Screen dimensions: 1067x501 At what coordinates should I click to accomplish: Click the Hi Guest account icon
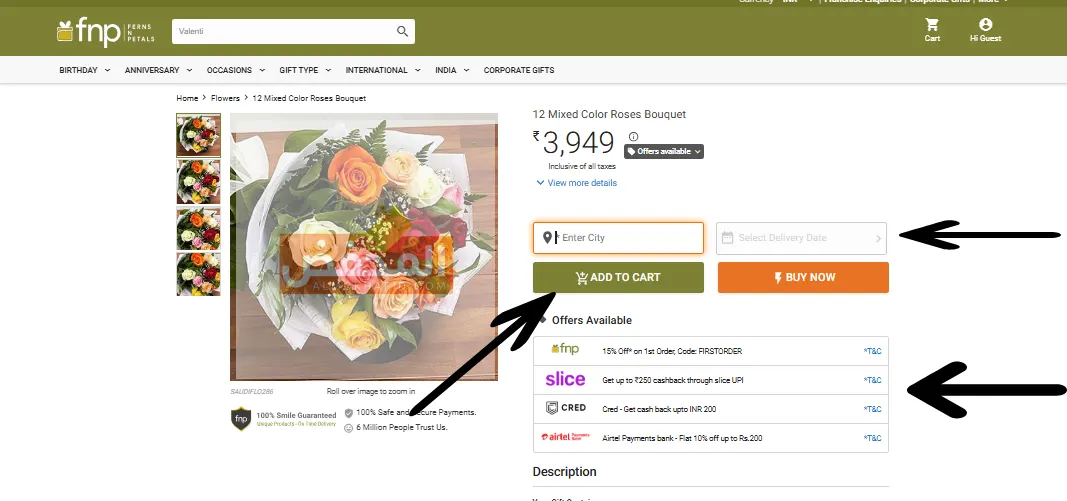tap(986, 25)
